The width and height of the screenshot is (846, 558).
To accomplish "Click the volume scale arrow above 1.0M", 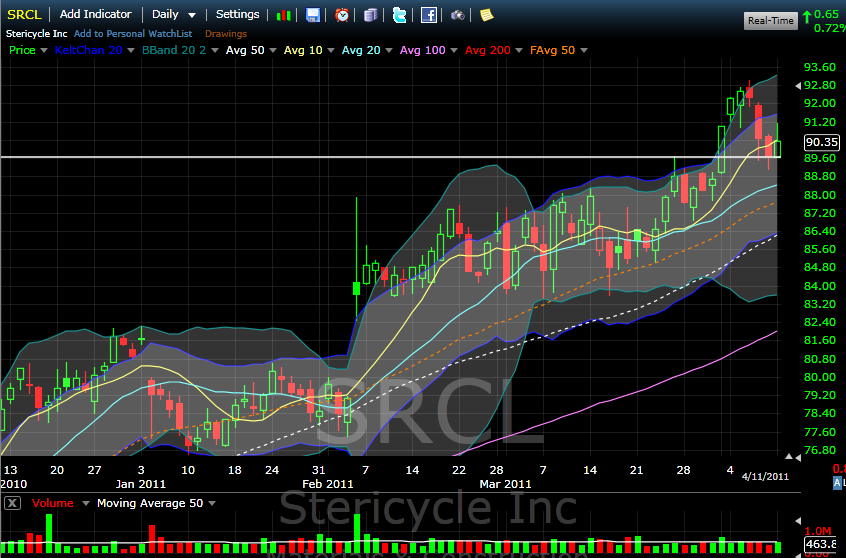I will pos(798,521).
